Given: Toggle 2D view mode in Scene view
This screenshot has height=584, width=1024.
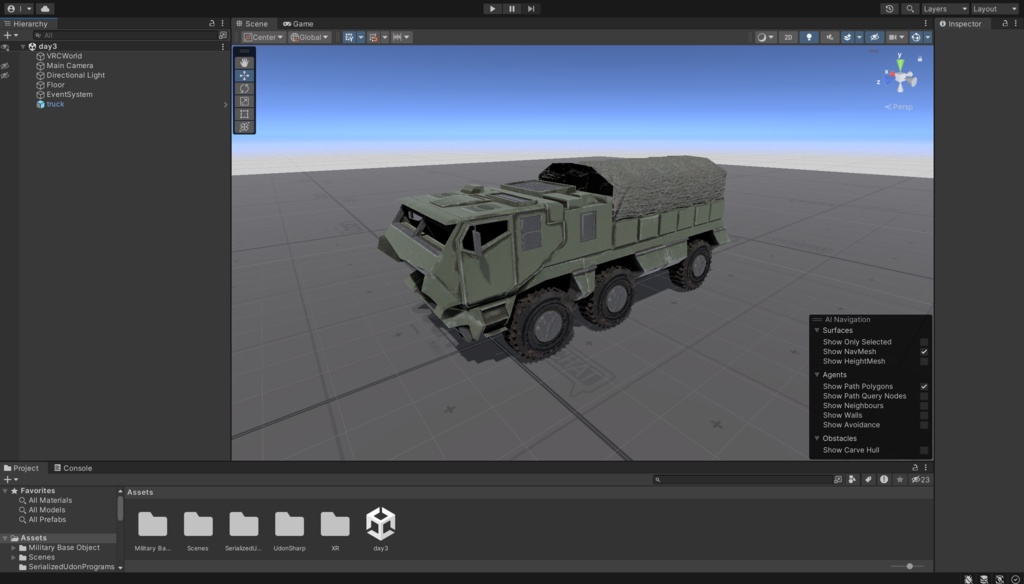Looking at the screenshot, I should coord(789,36).
